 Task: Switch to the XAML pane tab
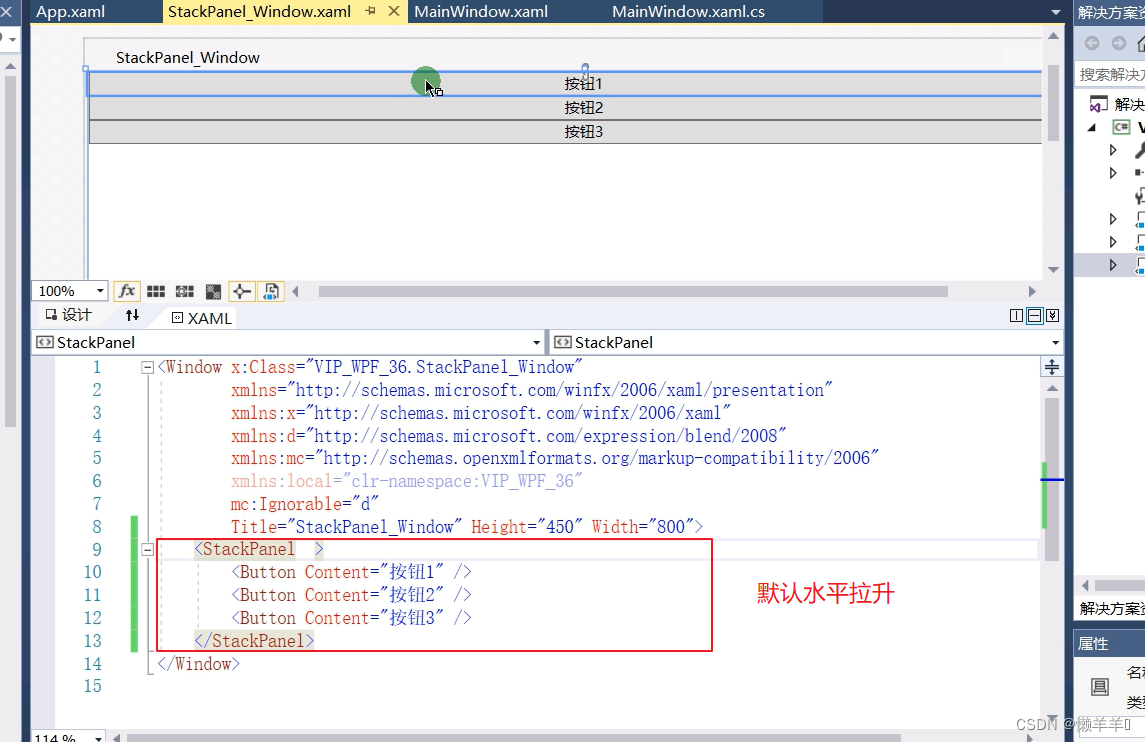tap(202, 318)
